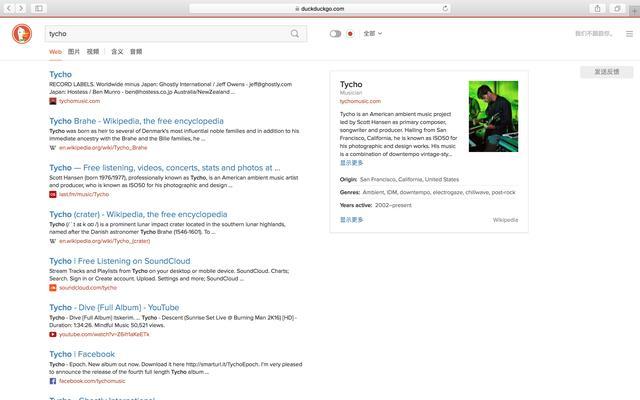Viewport: 640px width, 400px height.
Task: Click the Origin value San Francisco, California
Action: [409, 180]
